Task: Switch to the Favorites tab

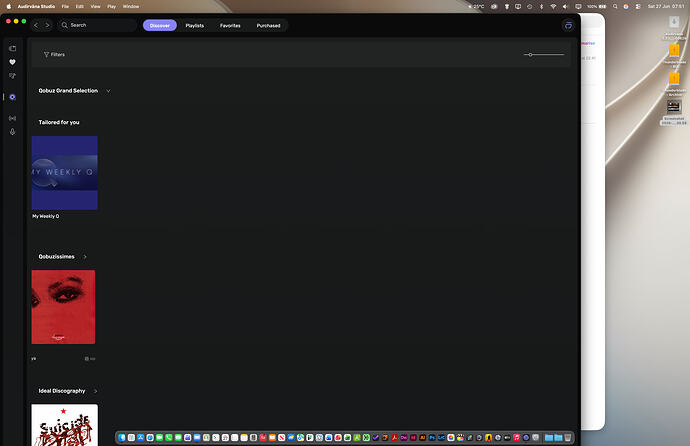Action: pyautogui.click(x=230, y=26)
